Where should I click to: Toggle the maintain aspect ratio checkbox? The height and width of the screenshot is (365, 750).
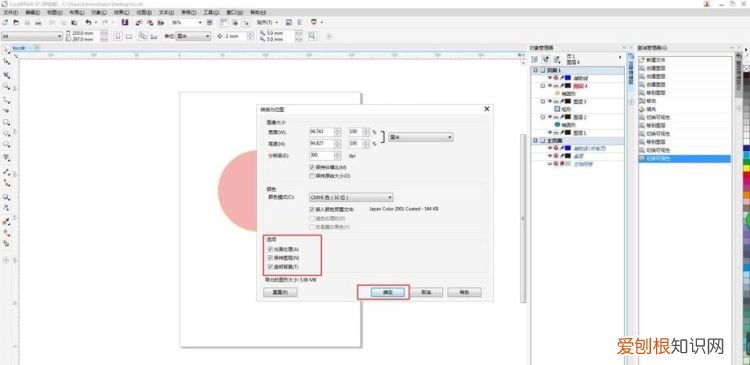point(312,167)
